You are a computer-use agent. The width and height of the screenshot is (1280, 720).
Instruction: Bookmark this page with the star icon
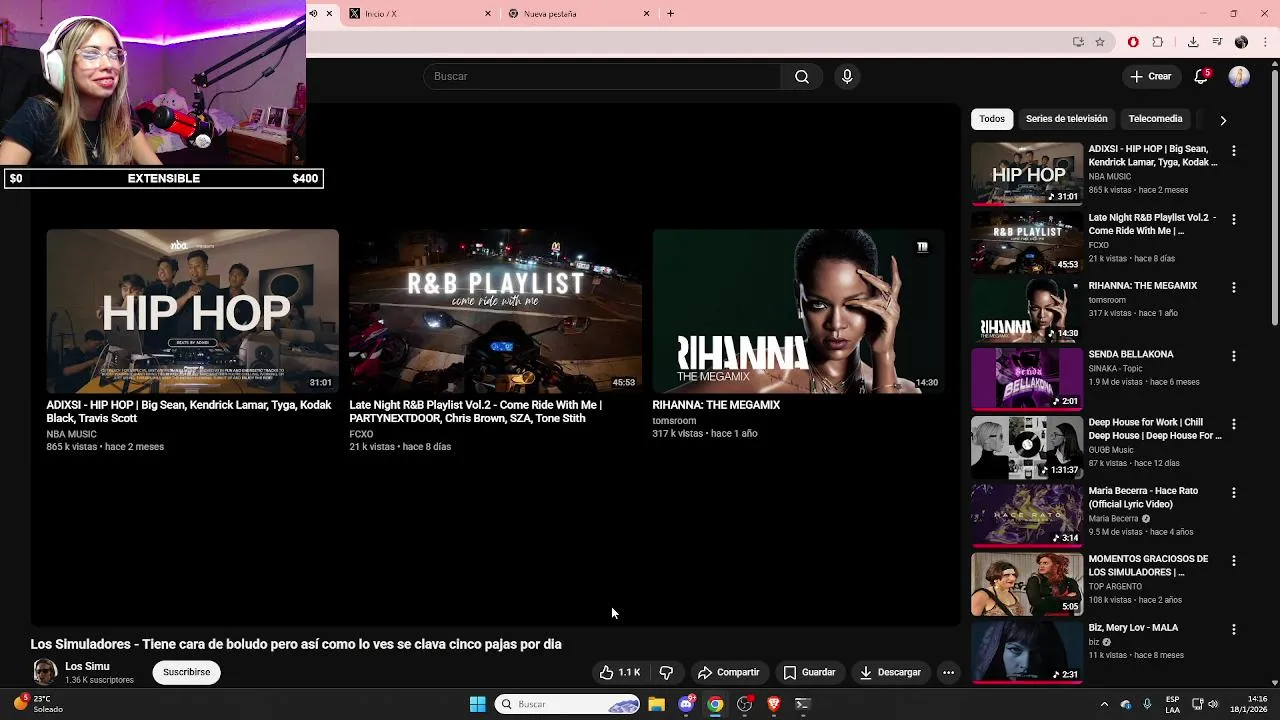pos(1100,42)
